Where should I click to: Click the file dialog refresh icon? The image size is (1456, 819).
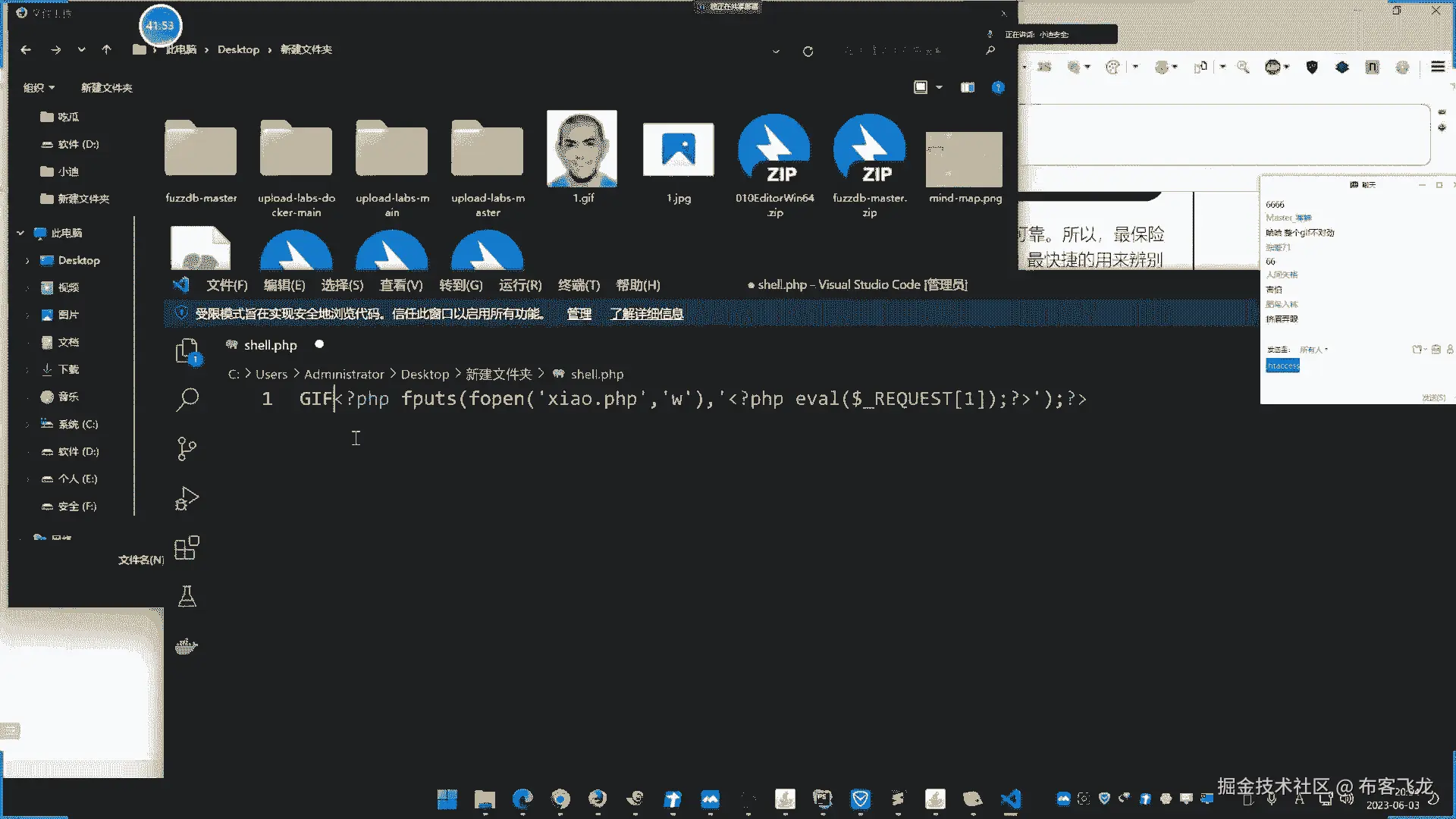(x=808, y=51)
